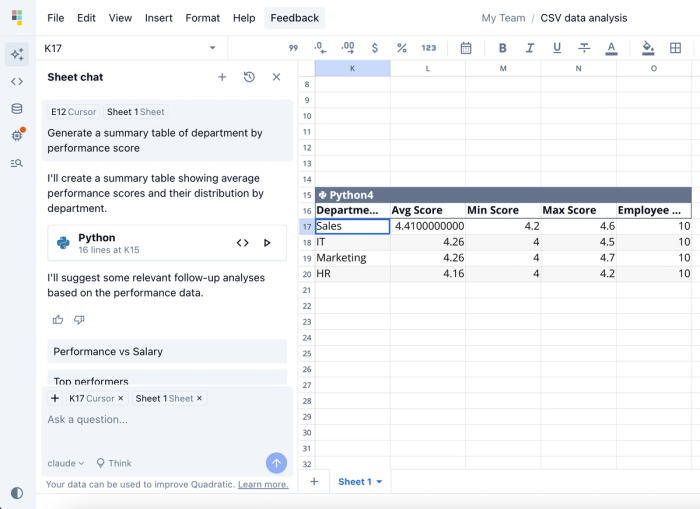Open the View menu
Screen dimensions: 700x509
click(x=120, y=18)
